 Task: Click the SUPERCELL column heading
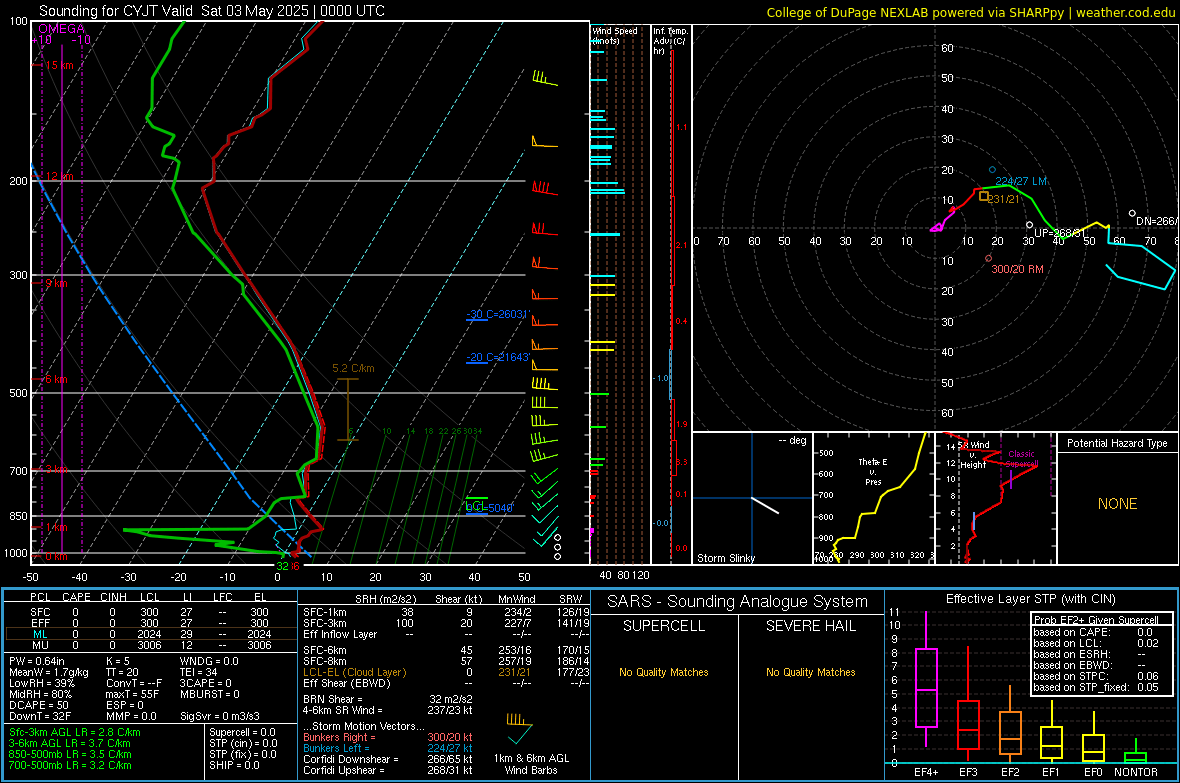[664, 626]
